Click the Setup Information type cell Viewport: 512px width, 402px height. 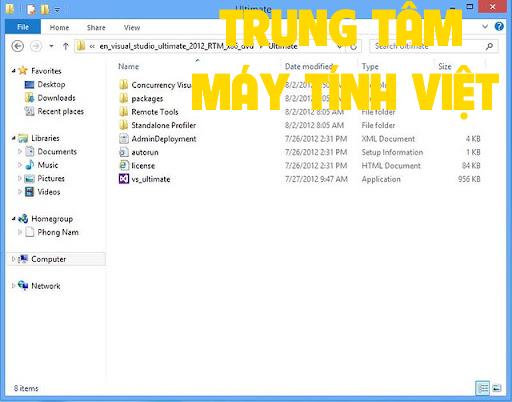pyautogui.click(x=392, y=152)
